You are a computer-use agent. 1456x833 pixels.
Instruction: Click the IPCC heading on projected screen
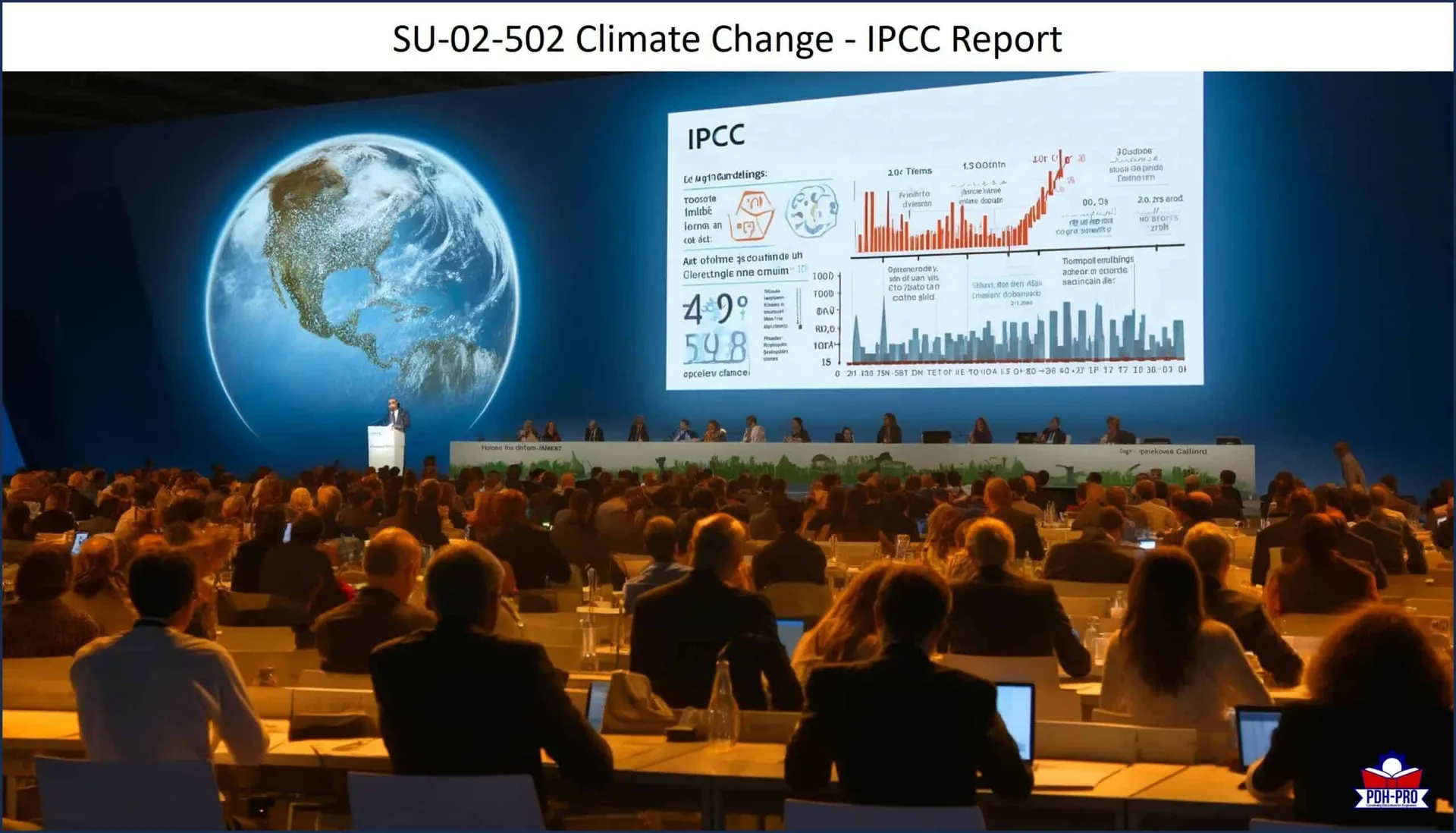[x=716, y=137]
